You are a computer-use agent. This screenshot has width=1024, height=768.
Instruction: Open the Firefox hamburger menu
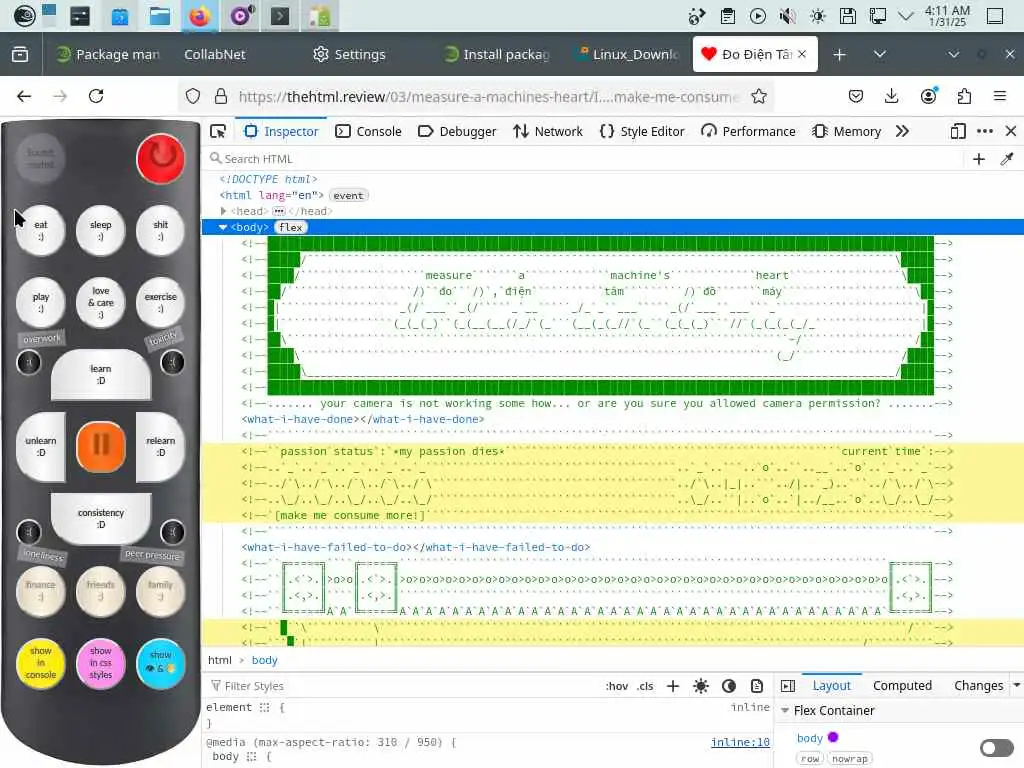1000,97
